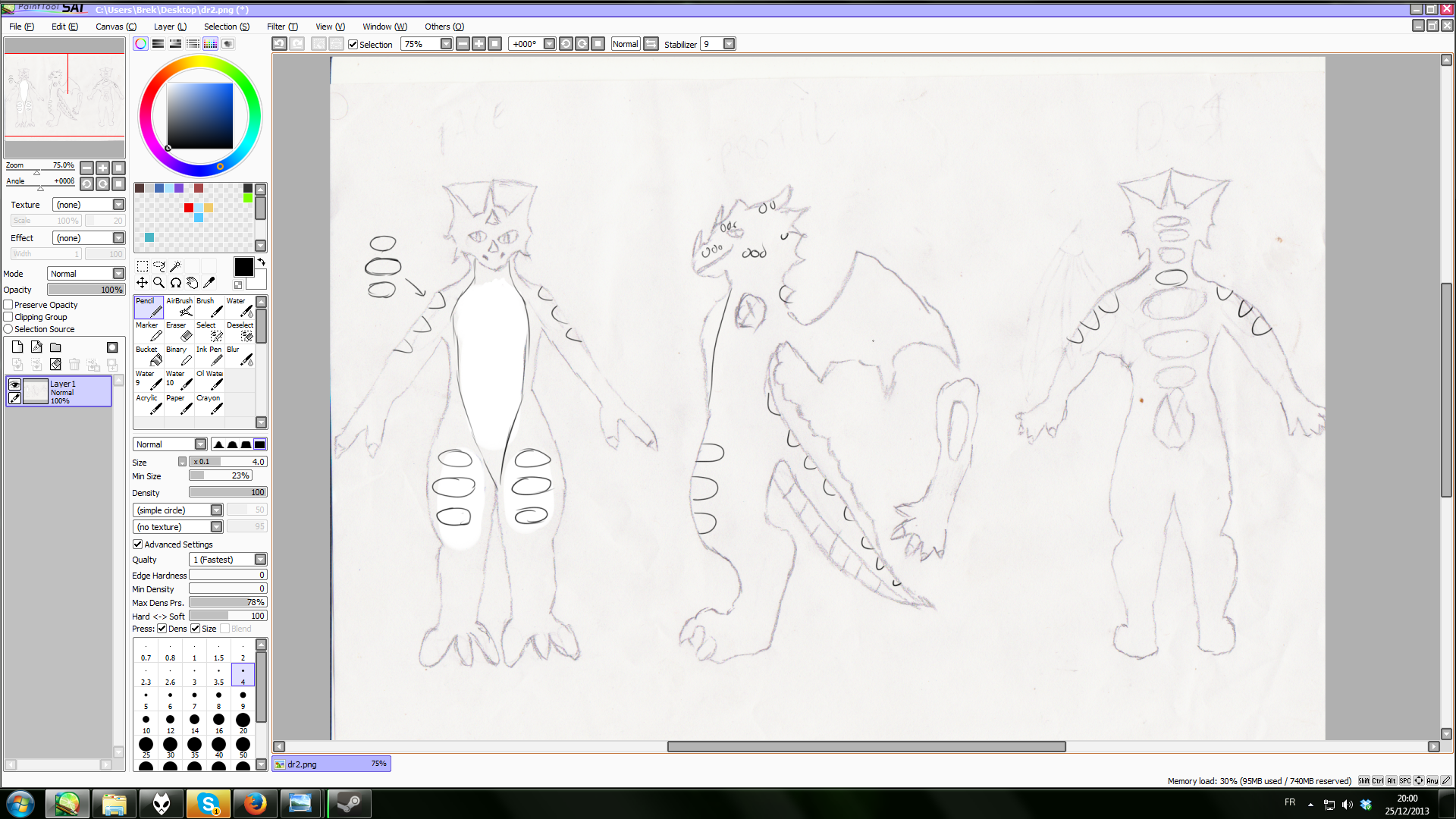
Task: Open the Canvas menu
Action: click(x=115, y=27)
